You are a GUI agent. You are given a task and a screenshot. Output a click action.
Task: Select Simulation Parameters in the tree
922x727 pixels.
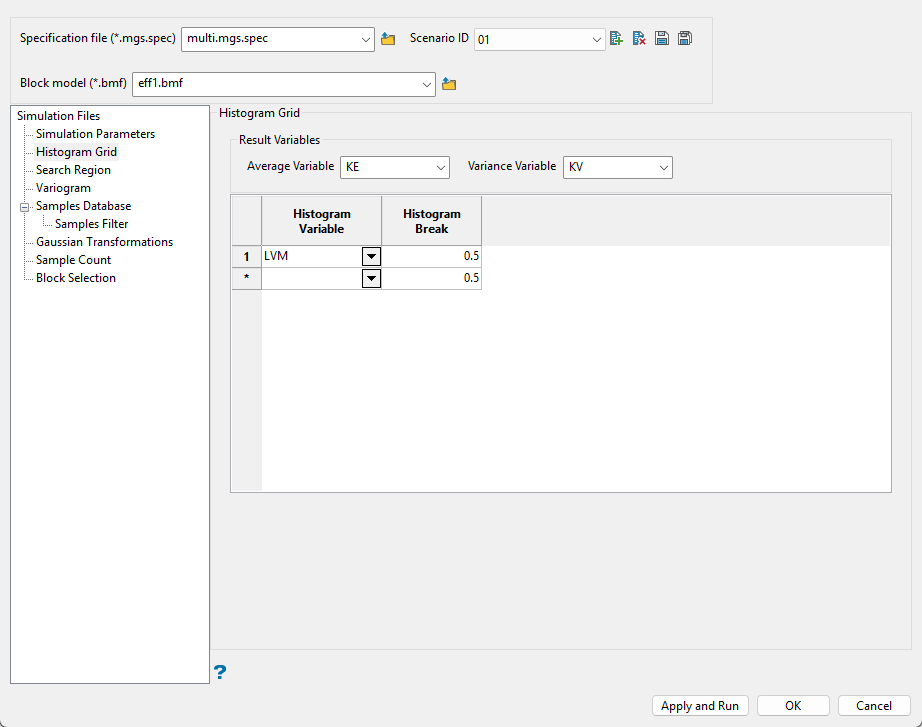(95, 134)
